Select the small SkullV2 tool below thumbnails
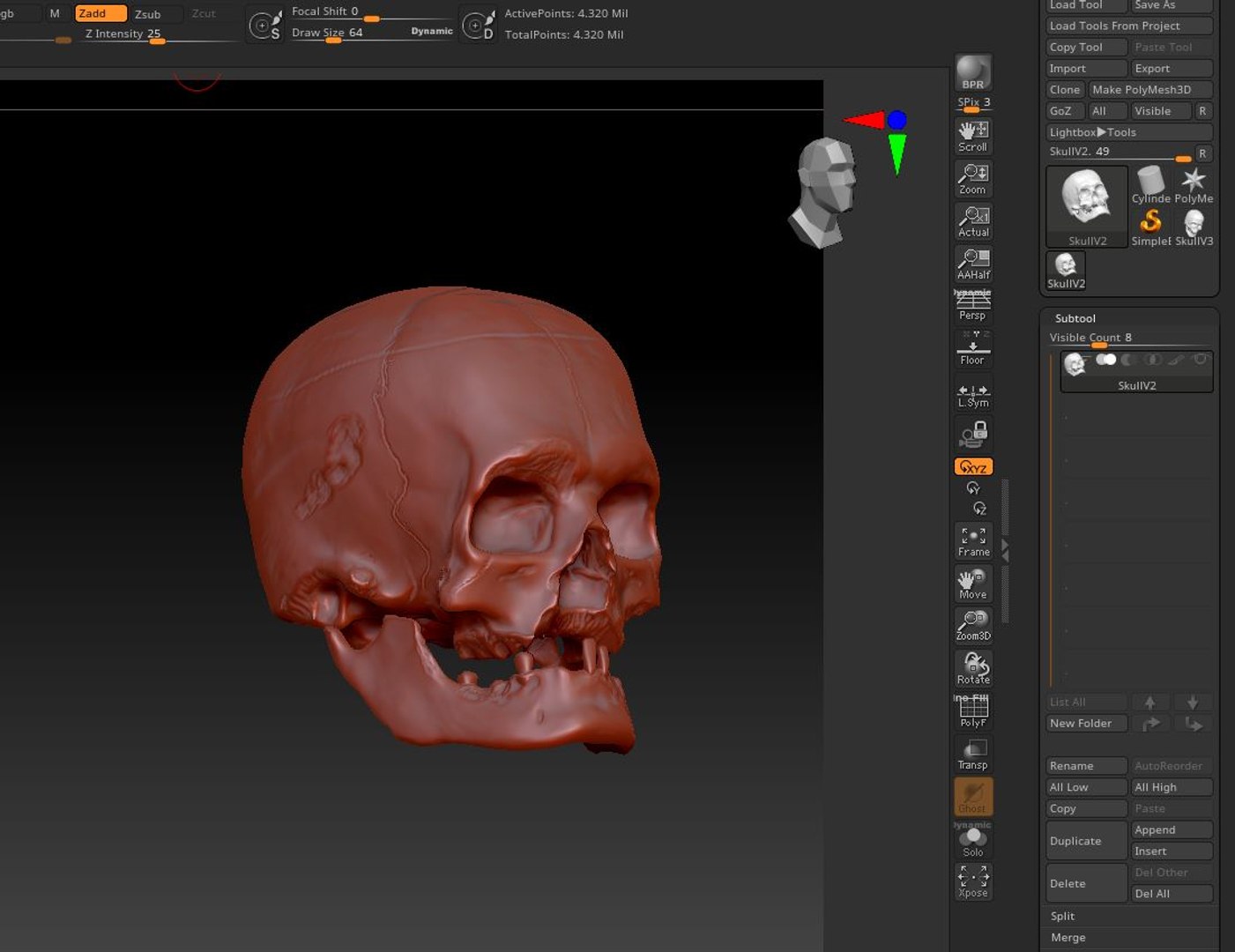Viewport: 1235px width, 952px height. tap(1066, 270)
